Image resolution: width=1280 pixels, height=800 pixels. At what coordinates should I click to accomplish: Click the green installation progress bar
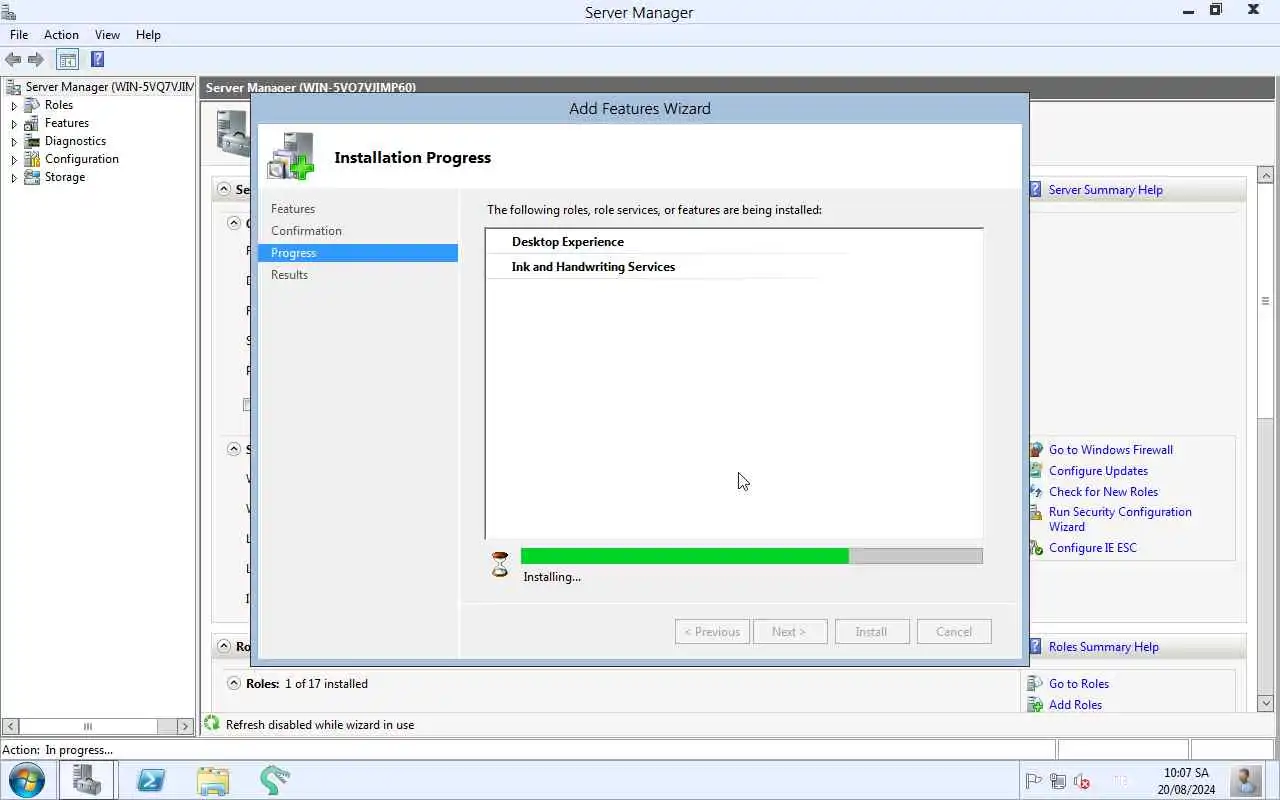point(751,556)
